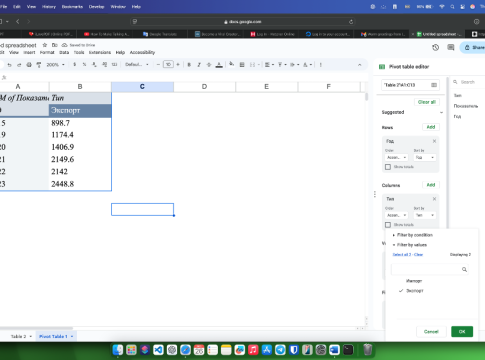The image size is (485, 360).
Task: Undo the last action in toolbar
Action: click(9, 65)
